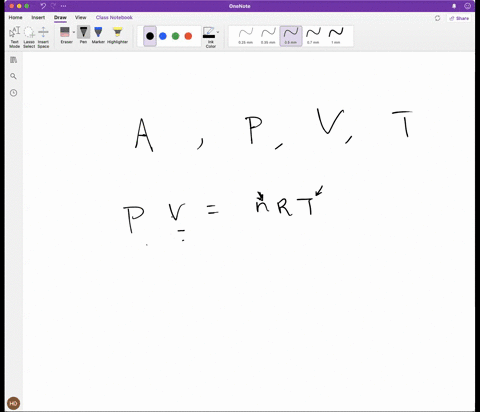Toggle Text Mode on
480x412 pixels.
pyautogui.click(x=15, y=37)
